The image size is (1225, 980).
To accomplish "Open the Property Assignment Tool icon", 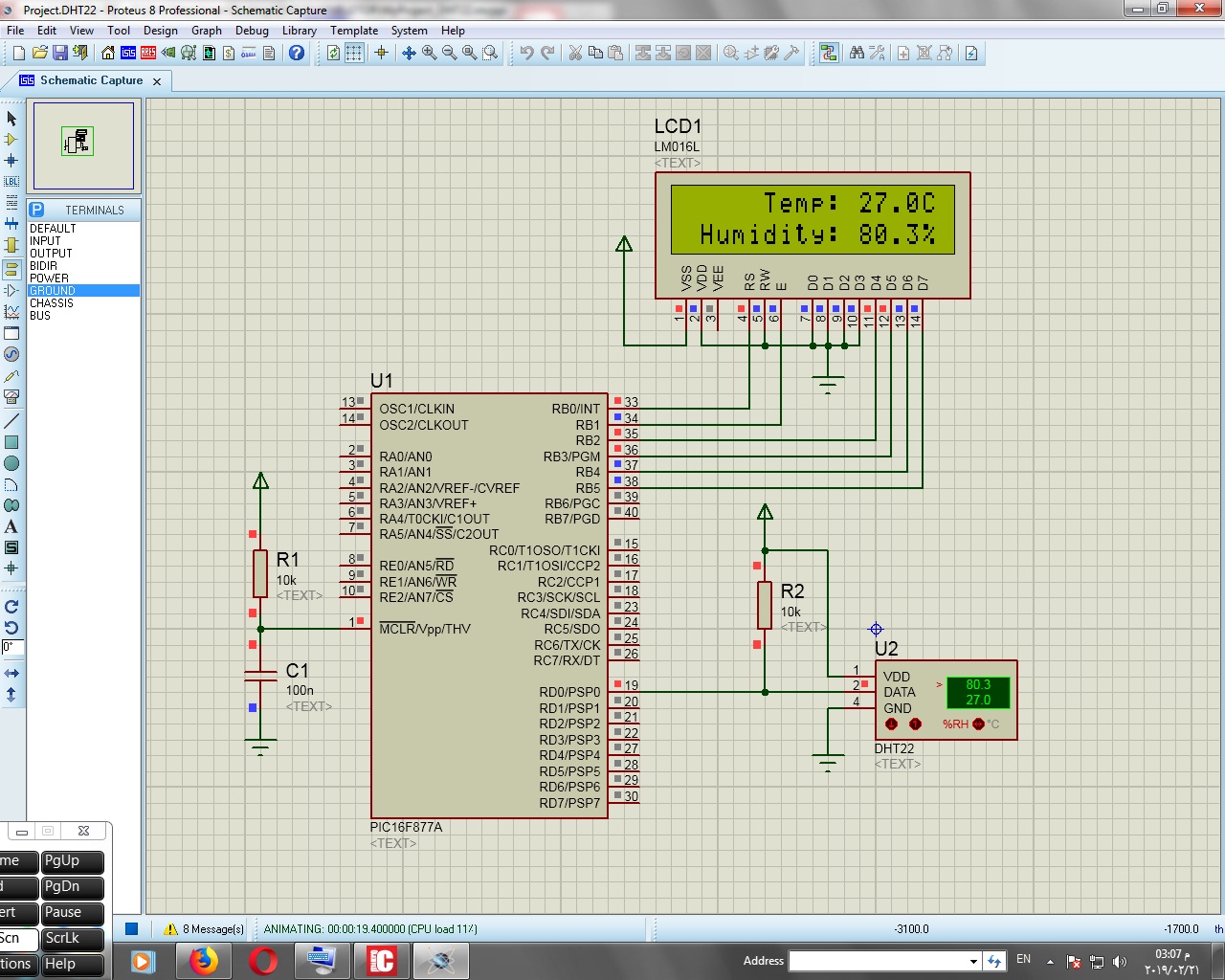I will 877,53.
